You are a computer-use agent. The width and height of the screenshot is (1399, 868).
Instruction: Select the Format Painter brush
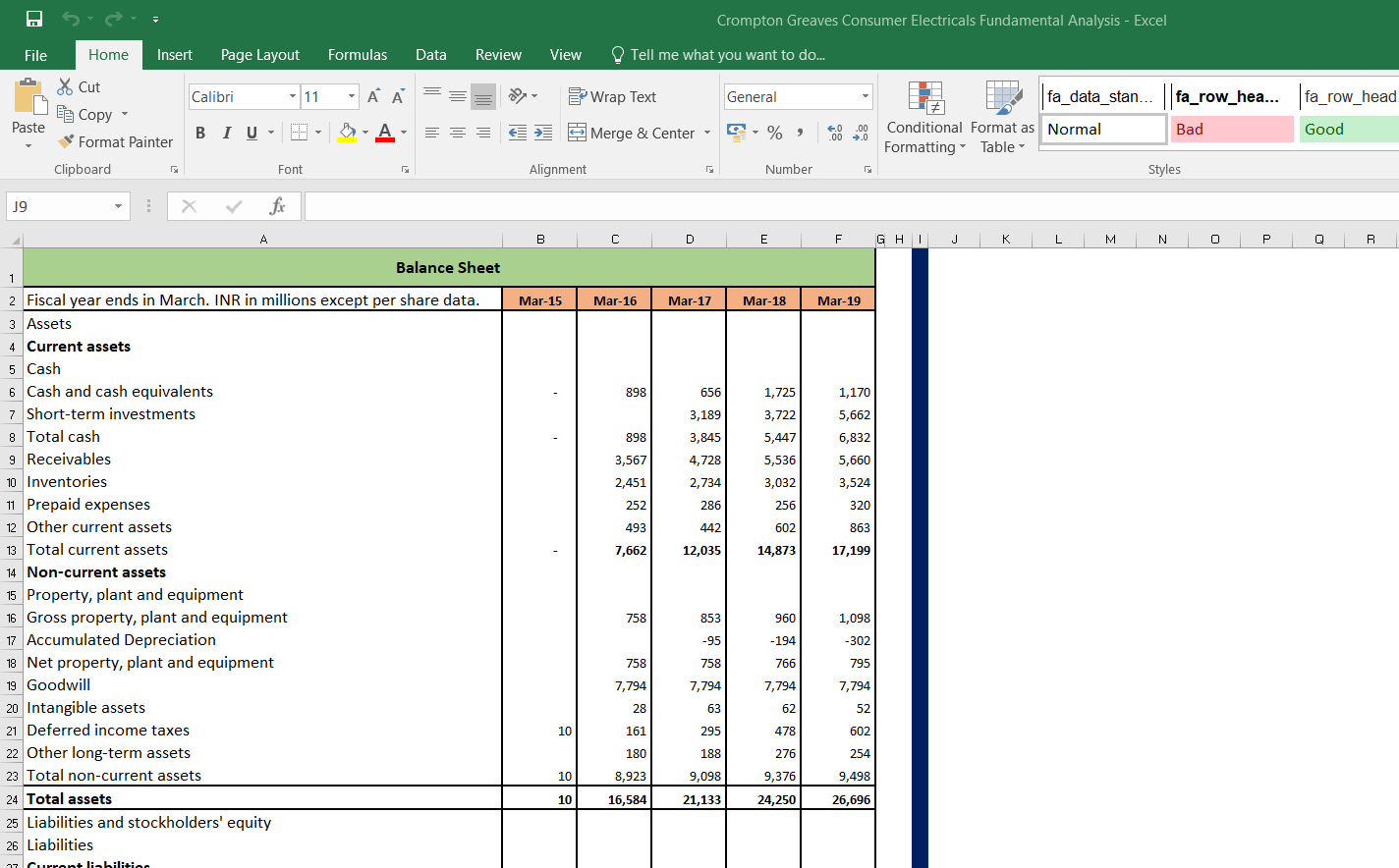[66, 141]
